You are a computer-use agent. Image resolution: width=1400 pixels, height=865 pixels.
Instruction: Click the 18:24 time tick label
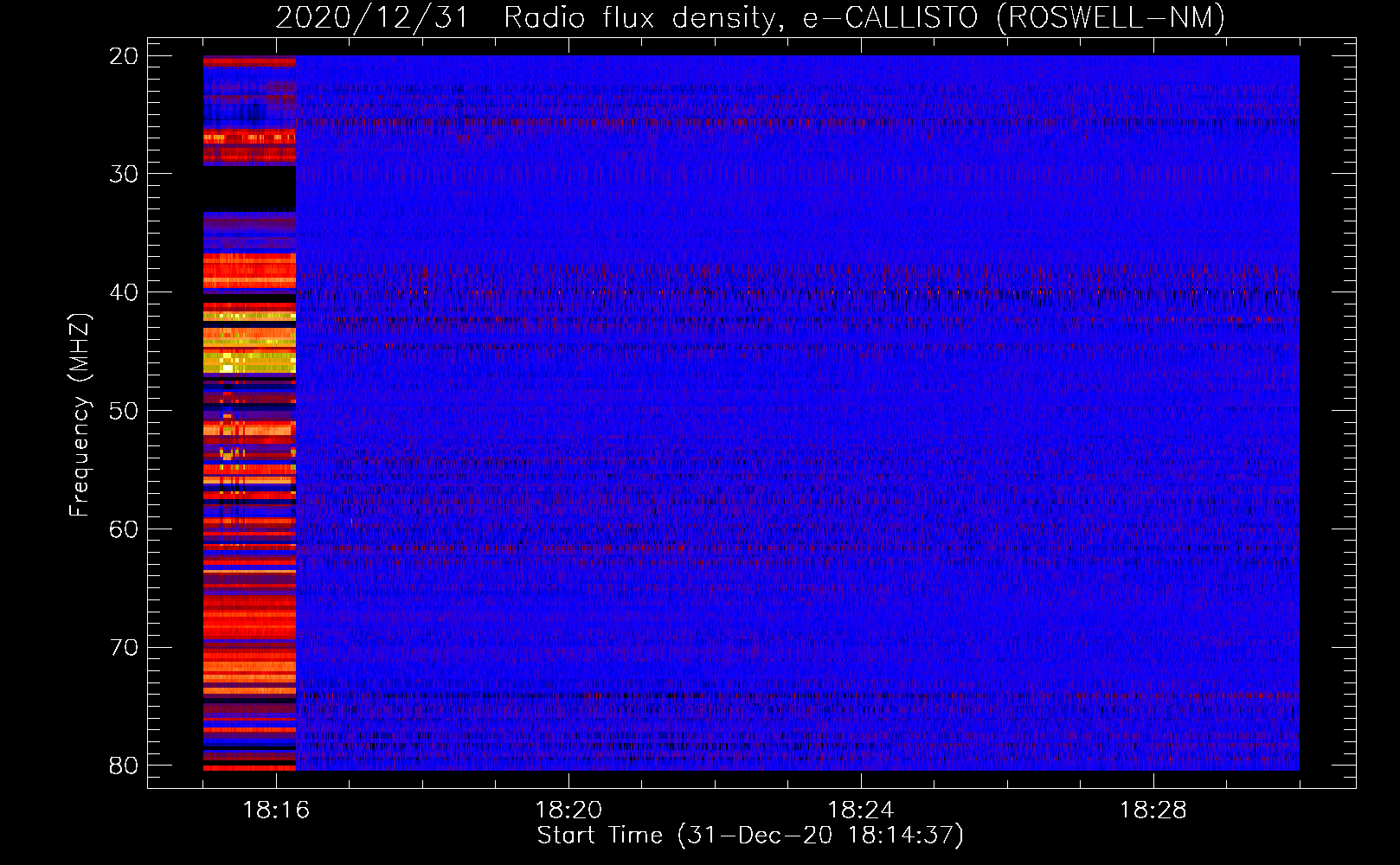click(x=861, y=811)
